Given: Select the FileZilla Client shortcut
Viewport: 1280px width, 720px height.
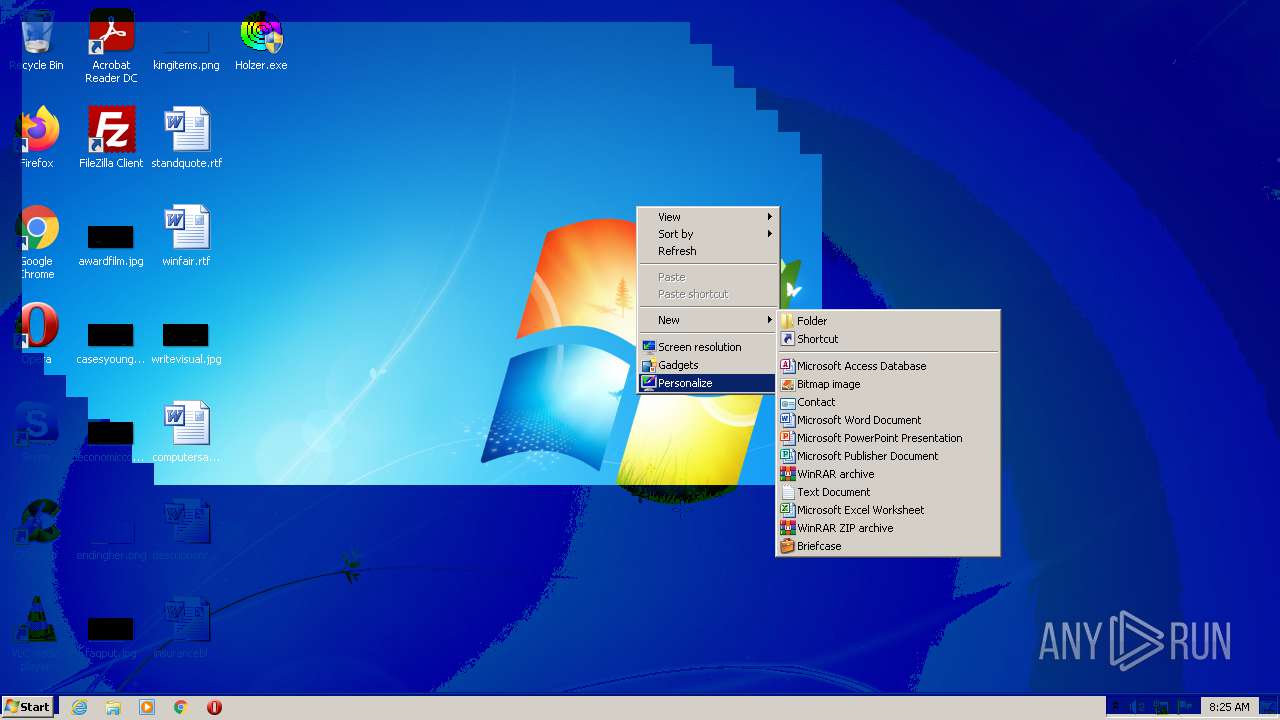Looking at the screenshot, I should [111, 139].
